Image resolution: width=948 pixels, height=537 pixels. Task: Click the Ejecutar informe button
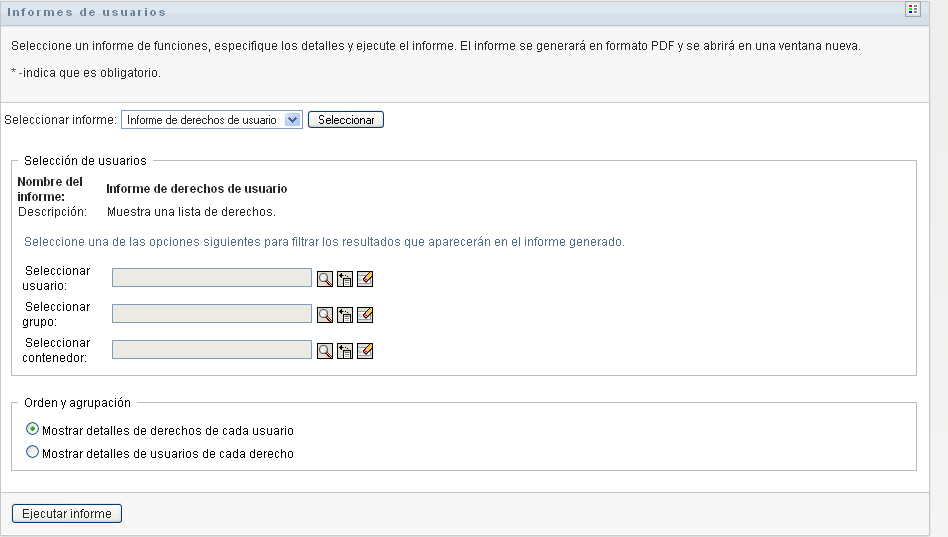pyautogui.click(x=67, y=514)
